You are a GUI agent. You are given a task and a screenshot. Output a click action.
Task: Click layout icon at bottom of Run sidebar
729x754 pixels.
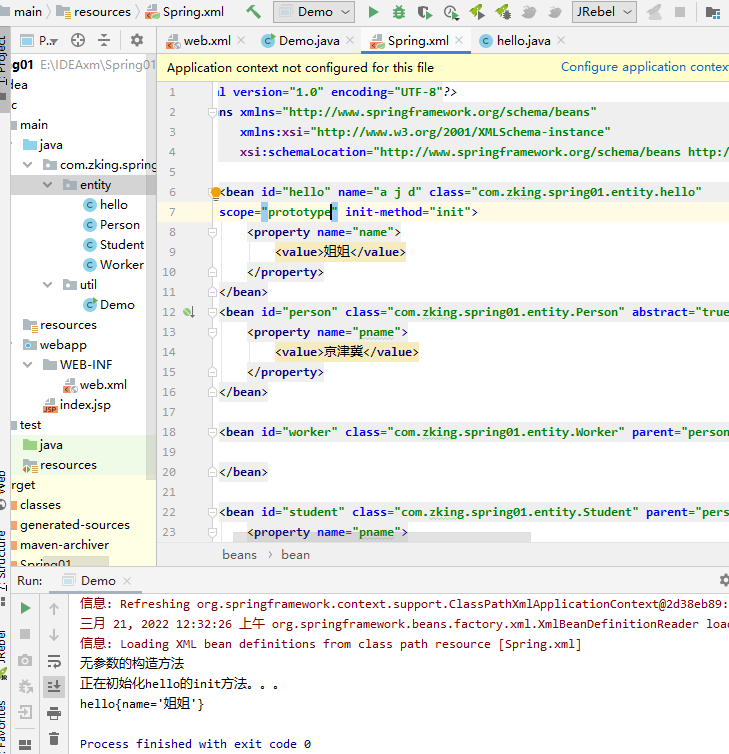pos(25,744)
